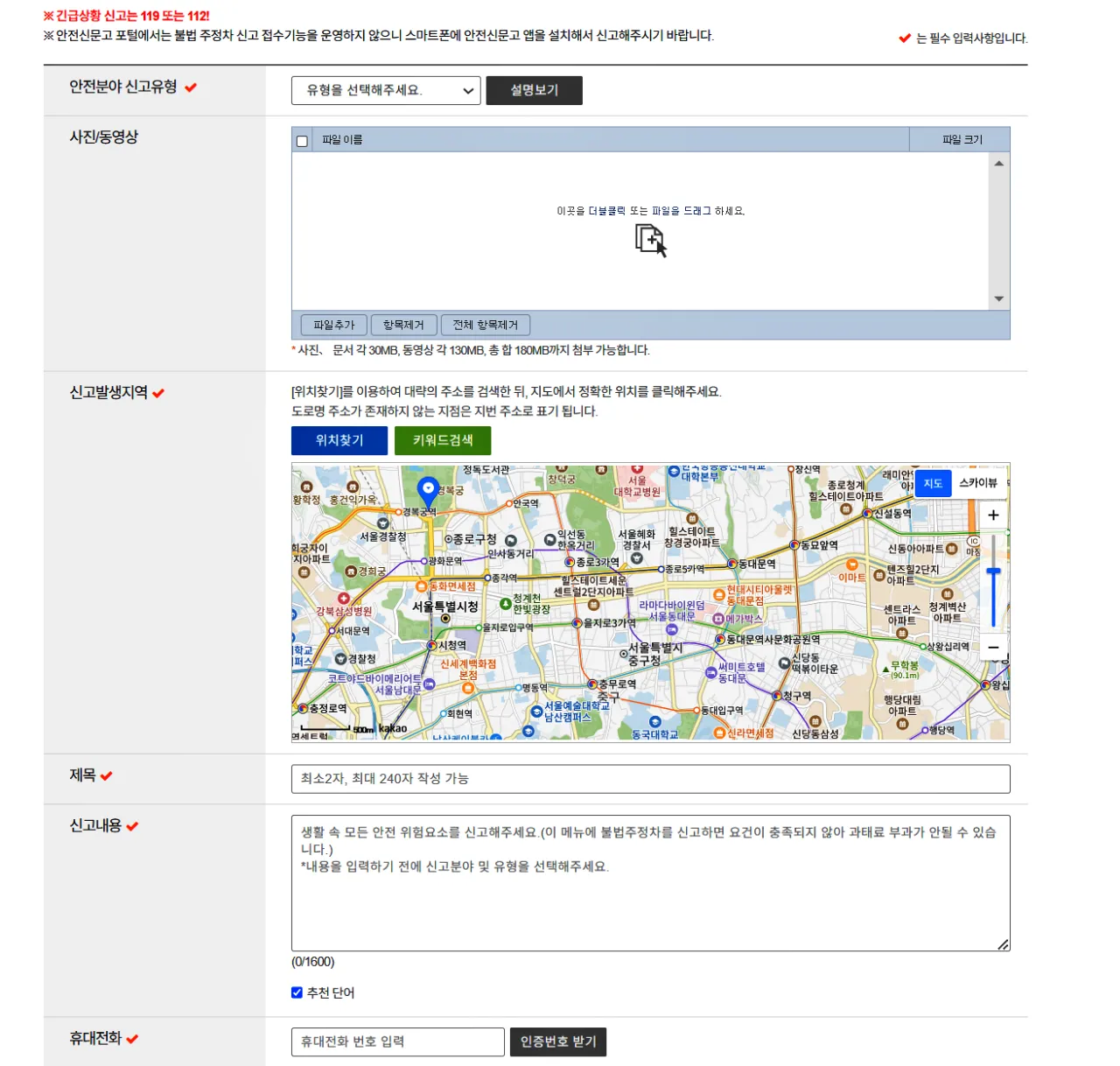1120x1066 pixels.
Task: Click 서울특별시청 marker on map
Action: click(445, 618)
